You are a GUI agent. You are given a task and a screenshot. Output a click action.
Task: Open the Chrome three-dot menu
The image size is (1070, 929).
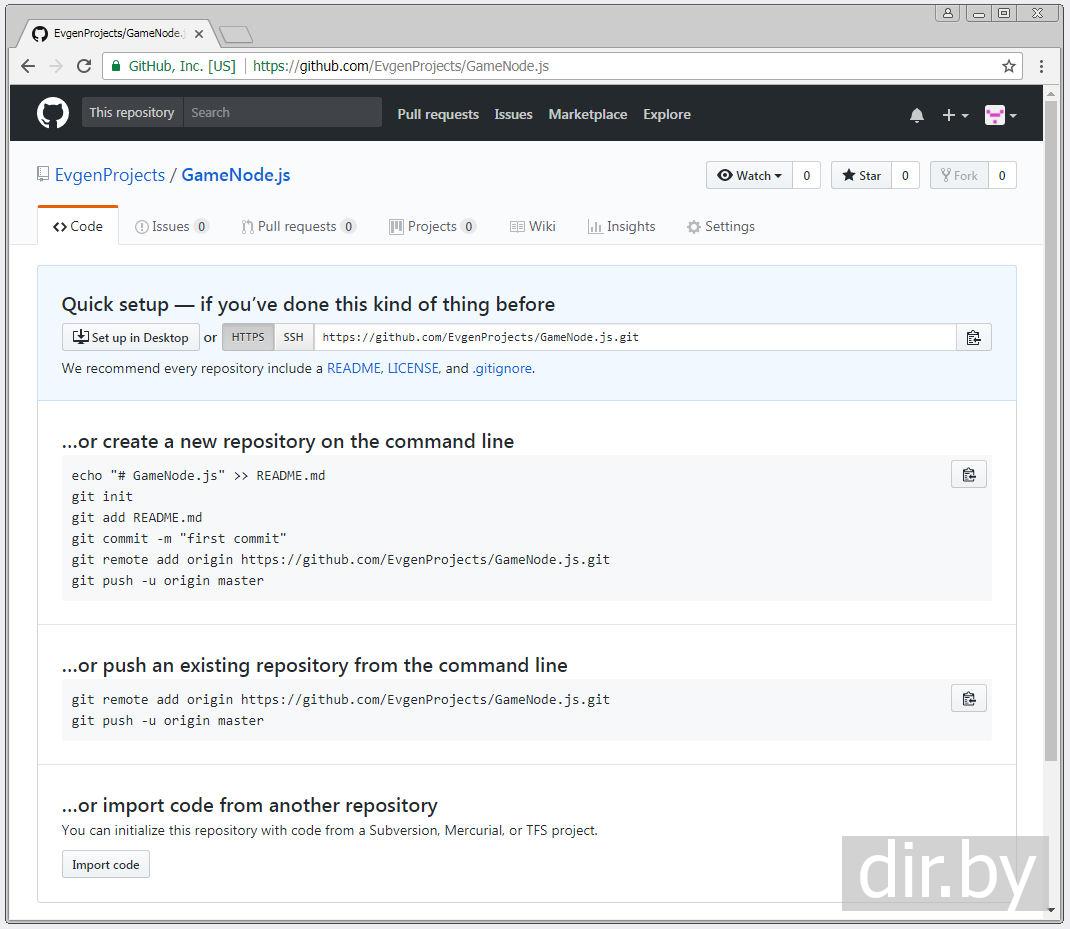click(1042, 66)
